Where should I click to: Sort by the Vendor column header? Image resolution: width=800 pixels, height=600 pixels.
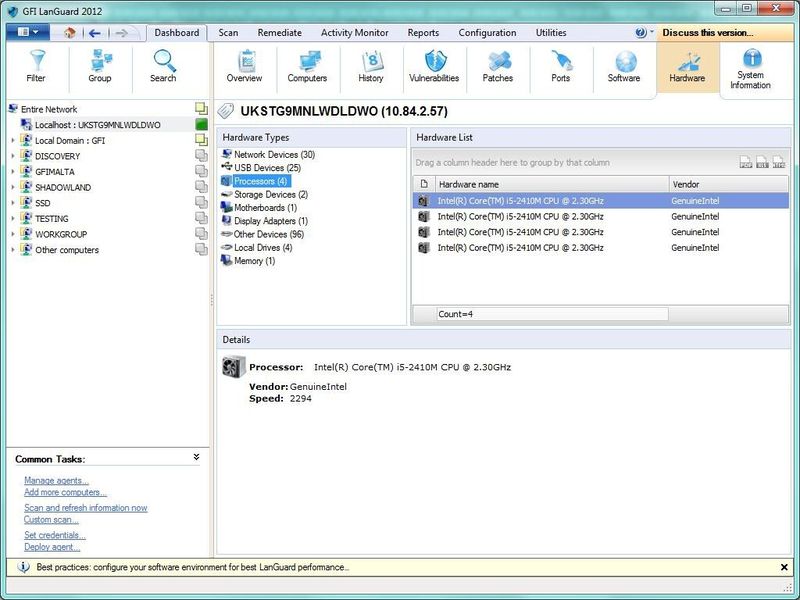coord(728,184)
